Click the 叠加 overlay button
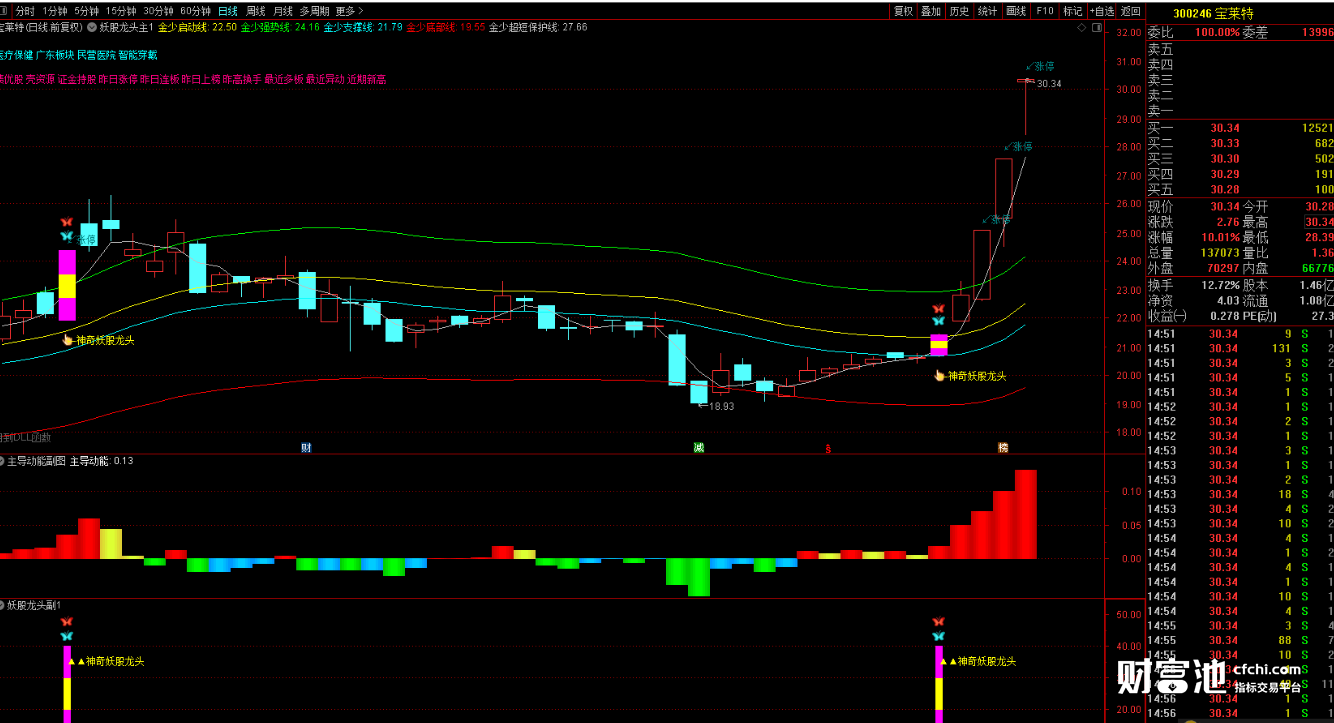 [x=931, y=11]
